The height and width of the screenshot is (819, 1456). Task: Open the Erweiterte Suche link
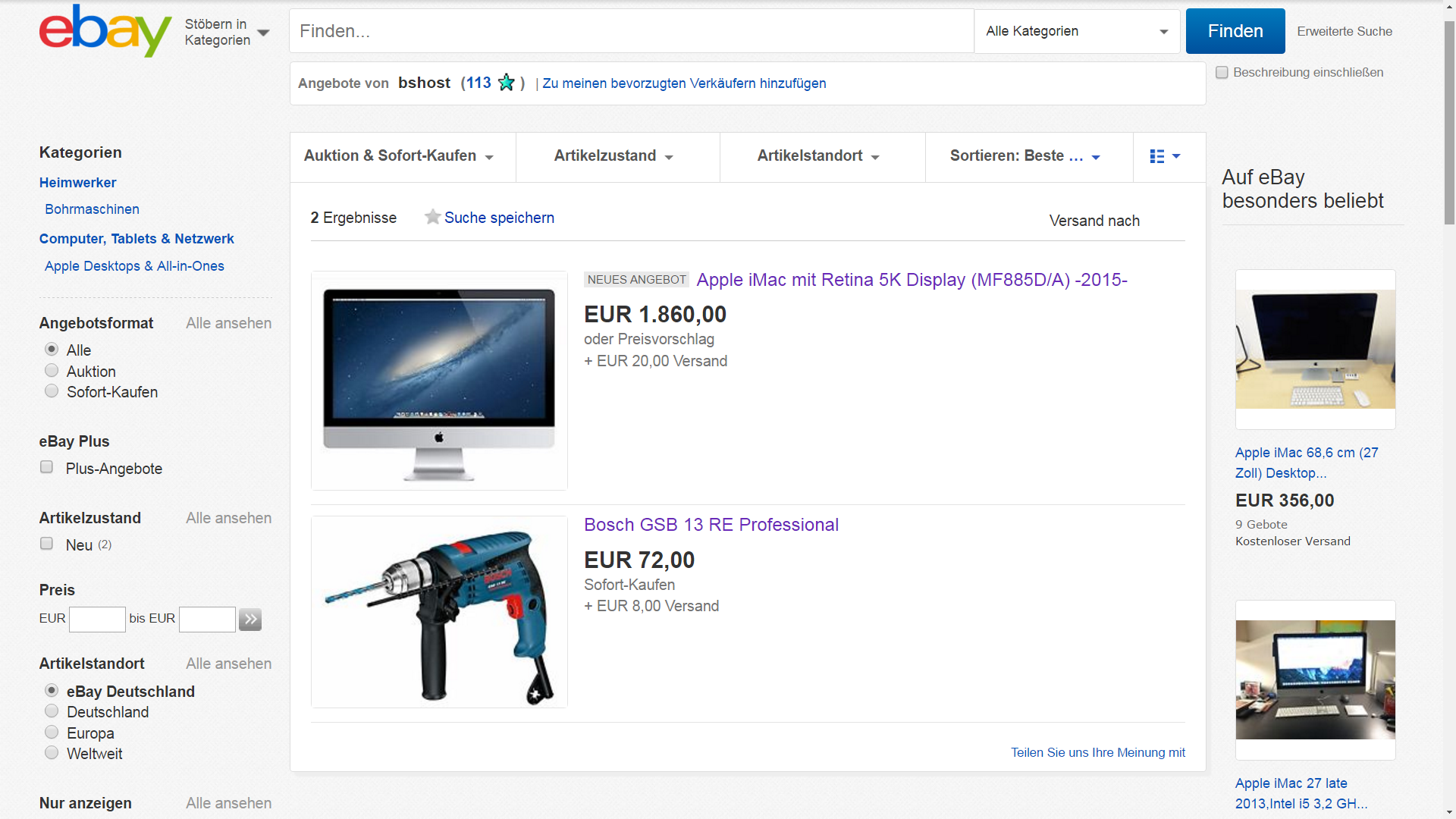point(1345,32)
